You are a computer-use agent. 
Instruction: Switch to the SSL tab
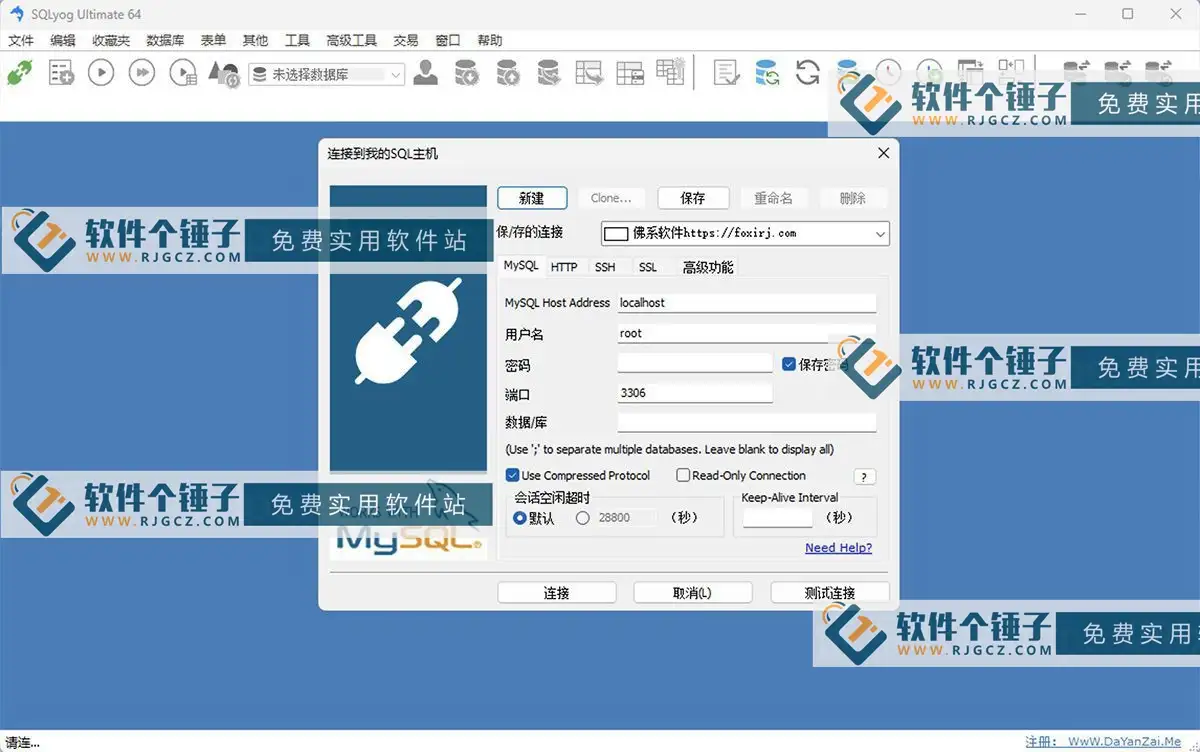tap(648, 267)
